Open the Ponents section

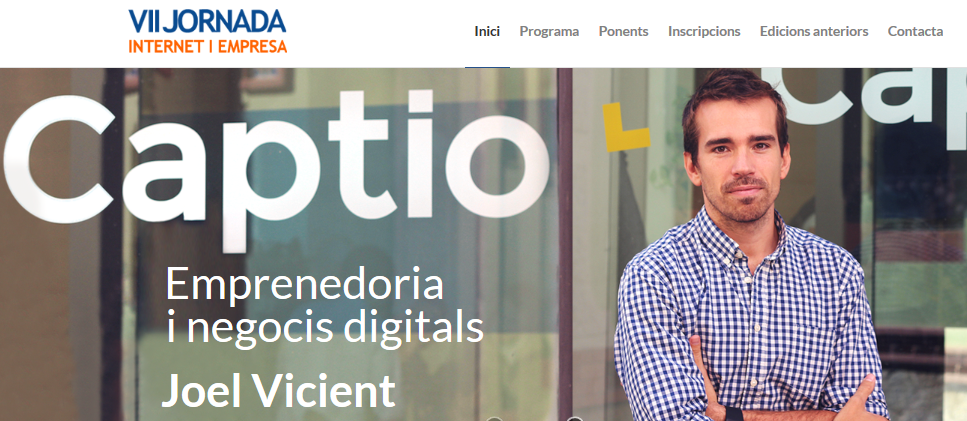click(x=623, y=31)
